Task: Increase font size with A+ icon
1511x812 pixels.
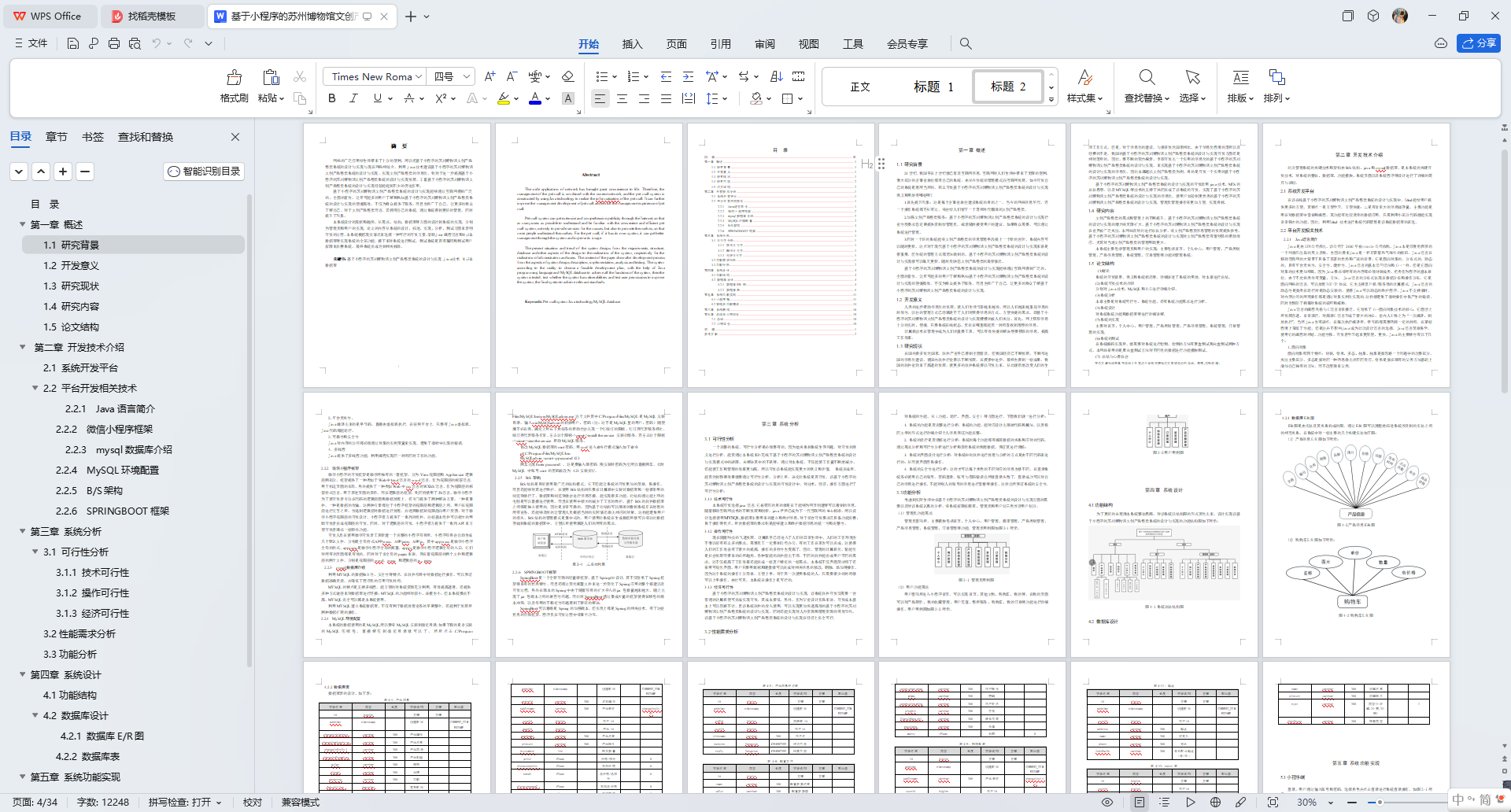Action: click(x=490, y=76)
